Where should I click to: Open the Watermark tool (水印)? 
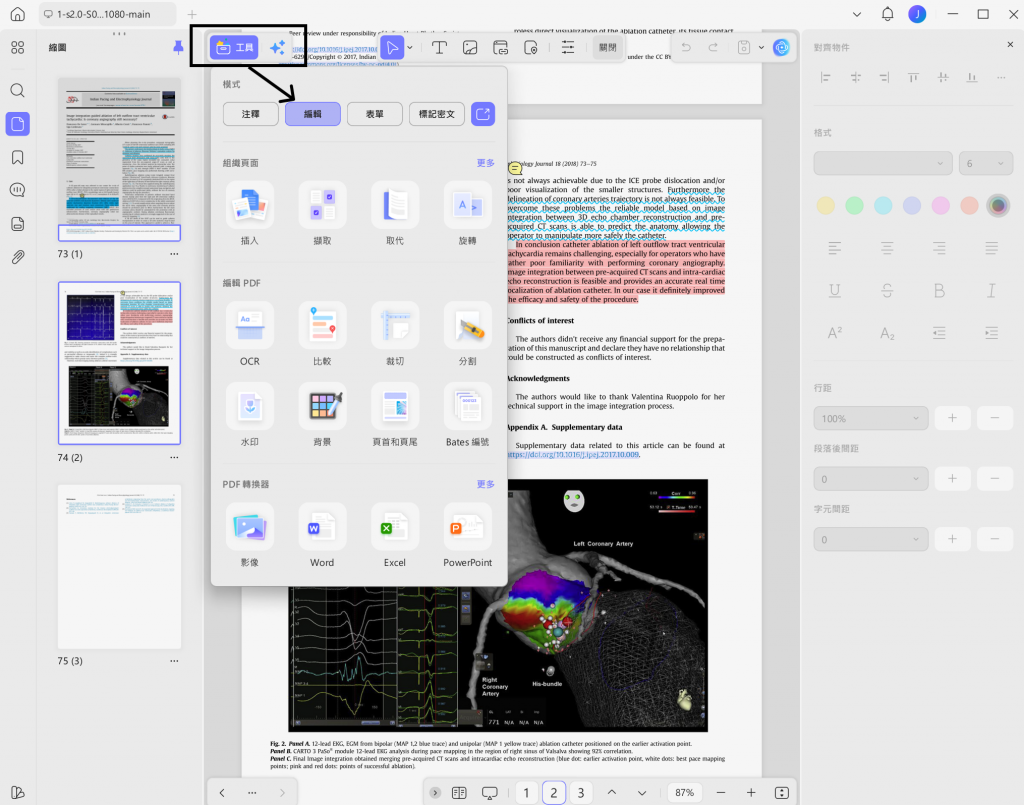tap(249, 415)
